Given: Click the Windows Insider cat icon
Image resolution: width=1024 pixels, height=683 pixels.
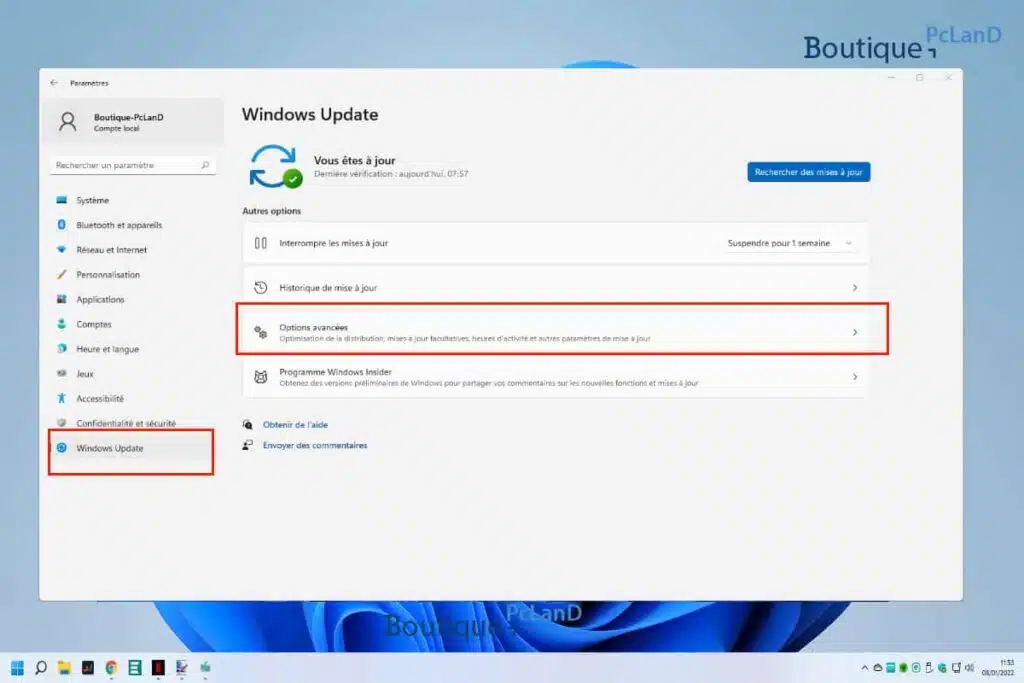Looking at the screenshot, I should click(x=261, y=377).
